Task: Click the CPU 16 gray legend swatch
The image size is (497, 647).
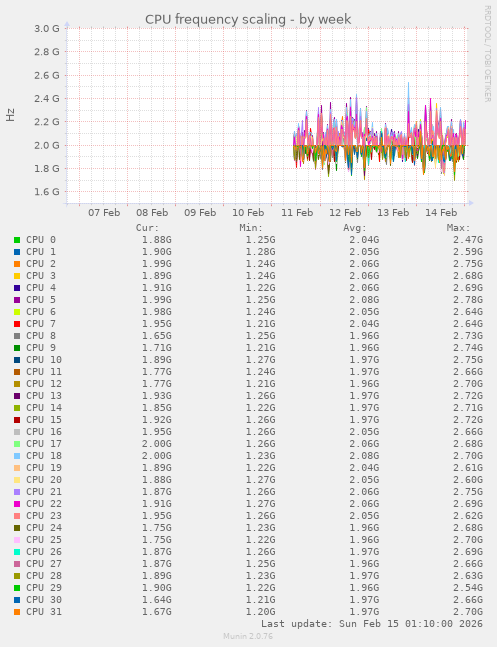Action: [17, 432]
